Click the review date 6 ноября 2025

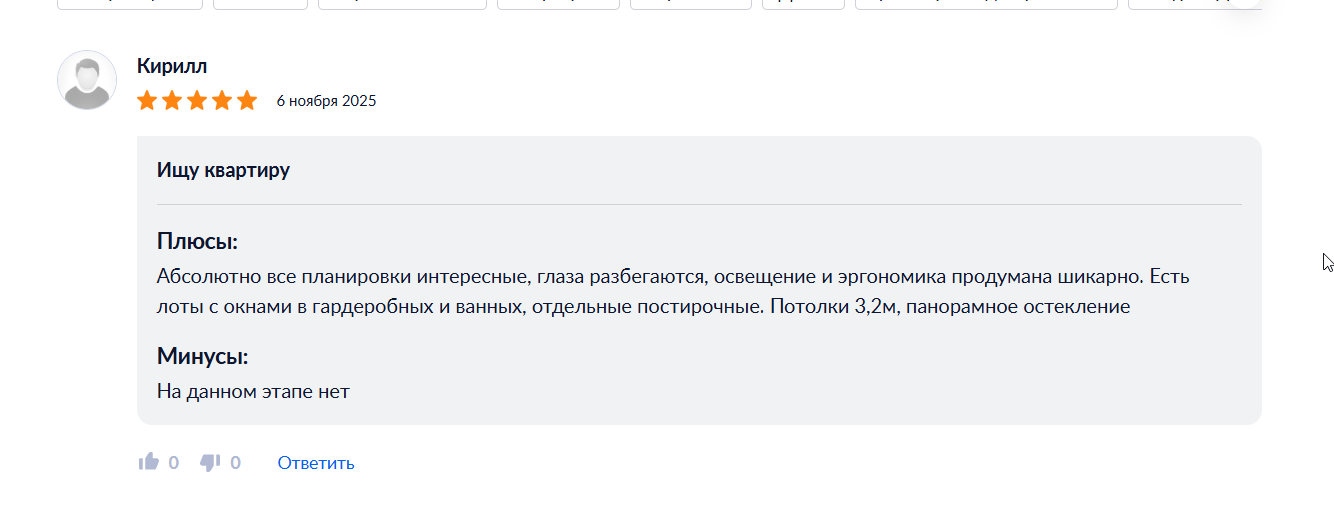point(326,101)
